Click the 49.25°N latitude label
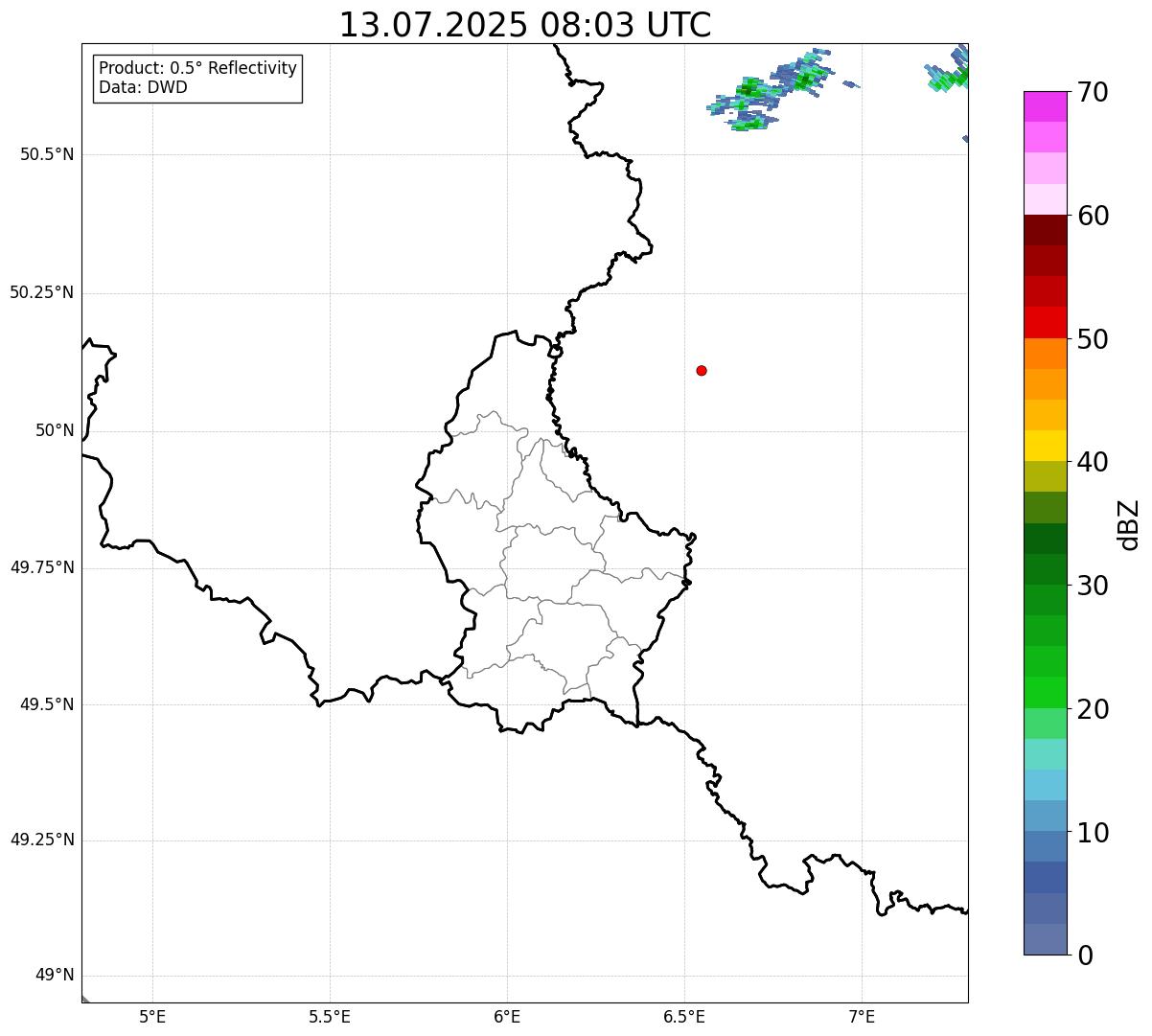The width and height of the screenshot is (1152, 1036). (42, 840)
